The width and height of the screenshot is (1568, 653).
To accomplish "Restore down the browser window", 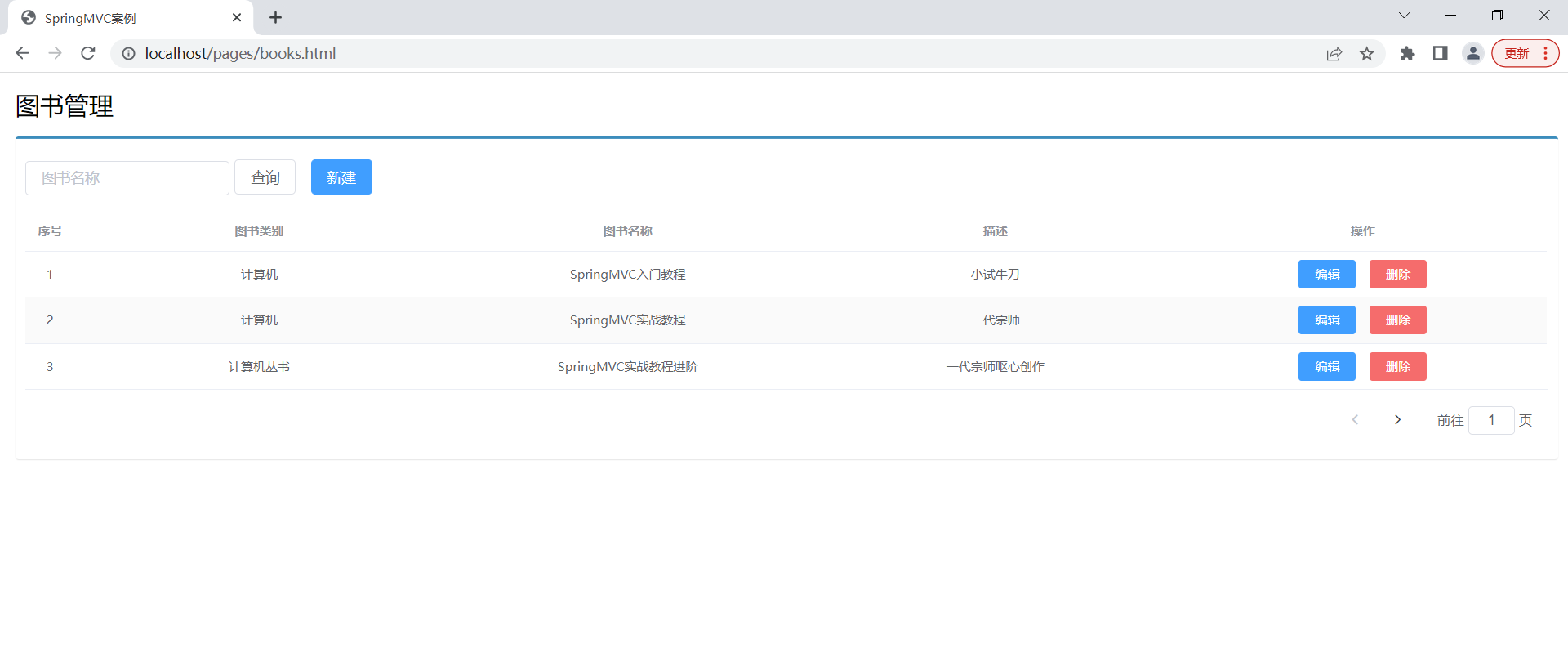I will pos(1497,16).
